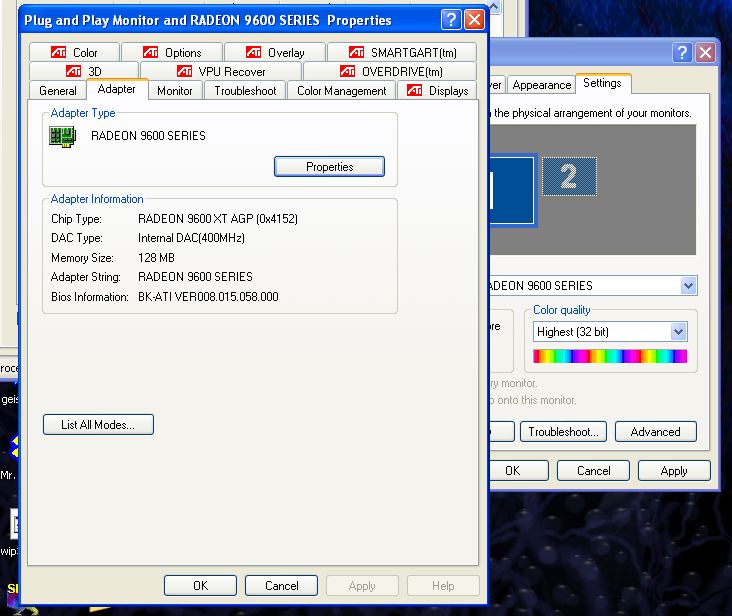Click the ATI icon on VPU Recover tab

[x=184, y=71]
